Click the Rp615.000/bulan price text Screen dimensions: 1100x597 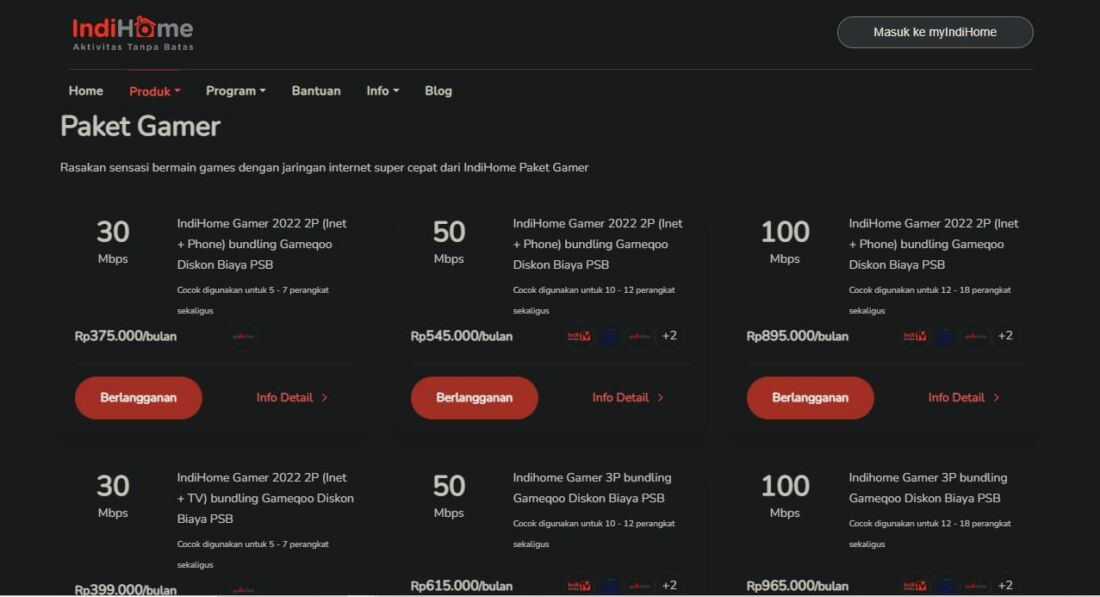click(x=462, y=586)
